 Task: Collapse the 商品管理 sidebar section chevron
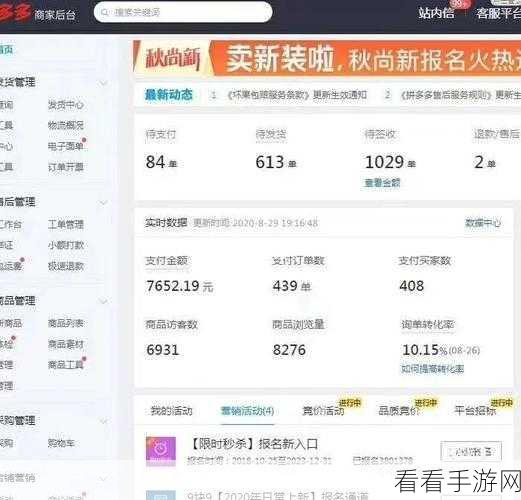pyautogui.click(x=103, y=301)
